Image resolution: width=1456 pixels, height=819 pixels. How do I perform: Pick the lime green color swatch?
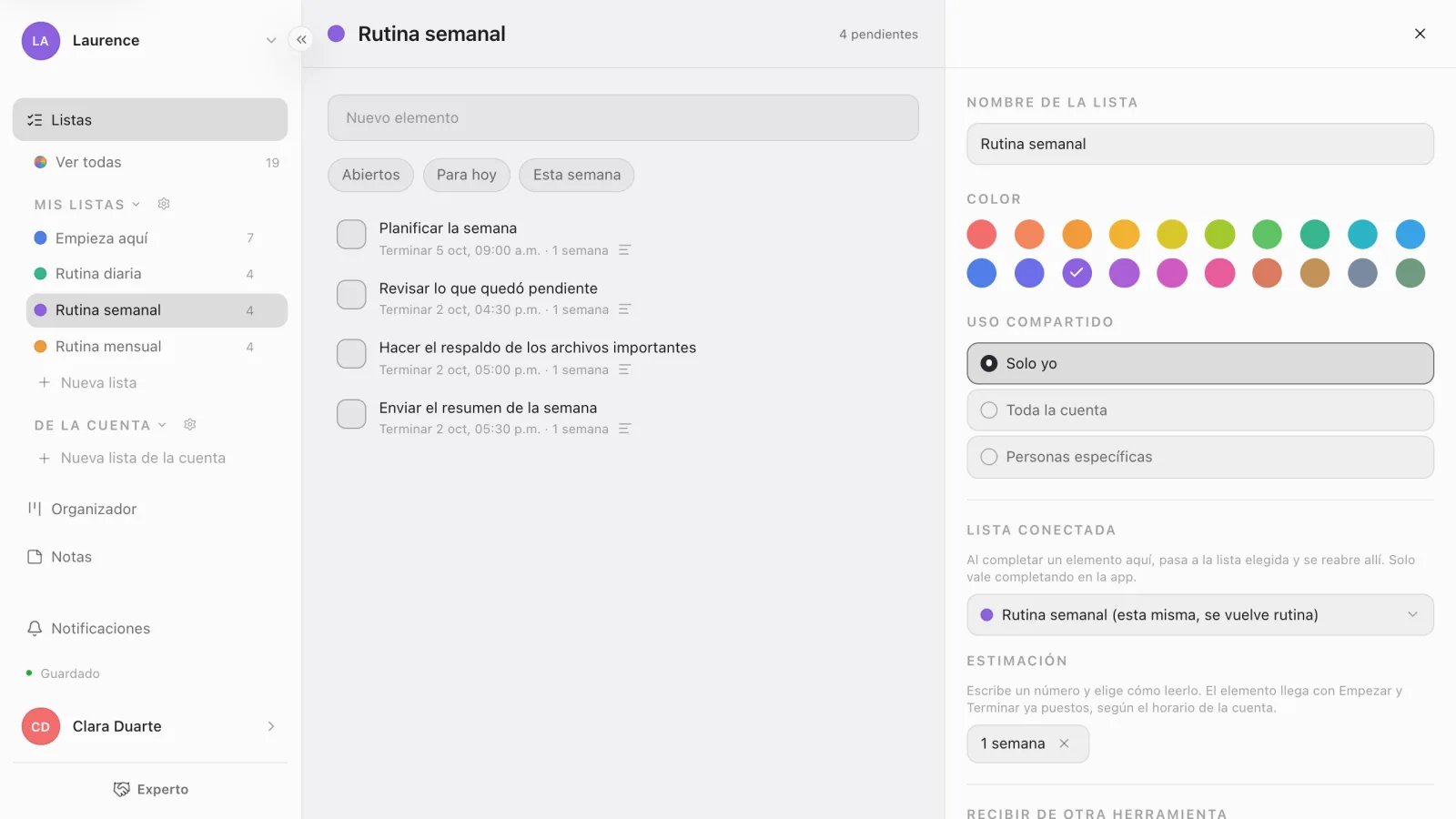coord(1219,235)
